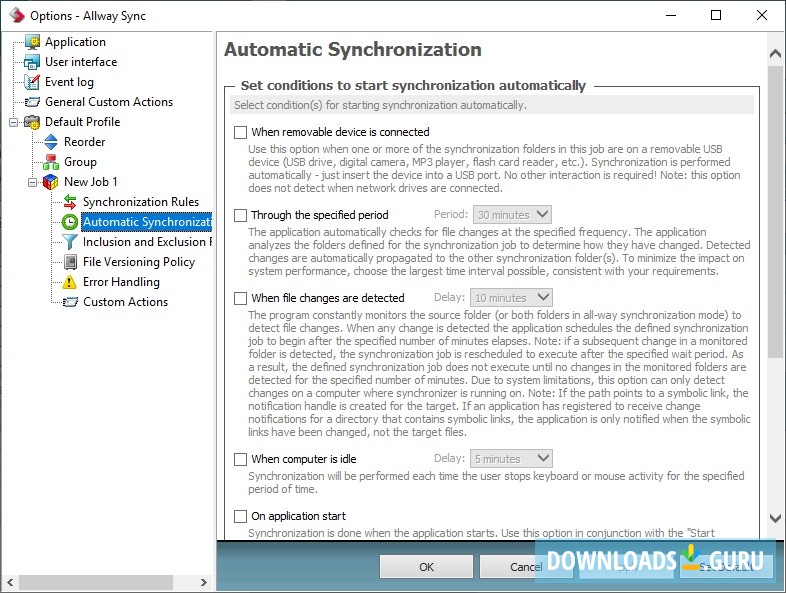
Task: Click the Application monitor icon in tree
Action: tap(32, 42)
